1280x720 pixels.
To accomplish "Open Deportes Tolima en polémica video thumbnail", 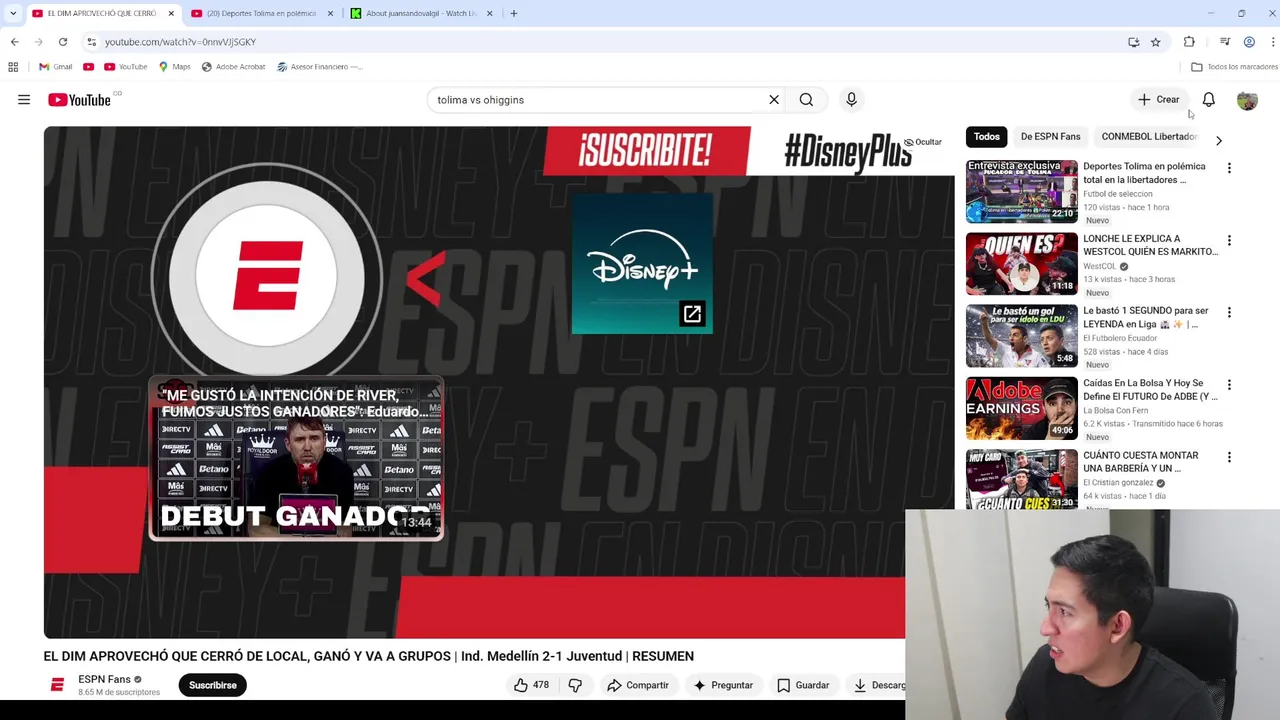I will [1021, 191].
